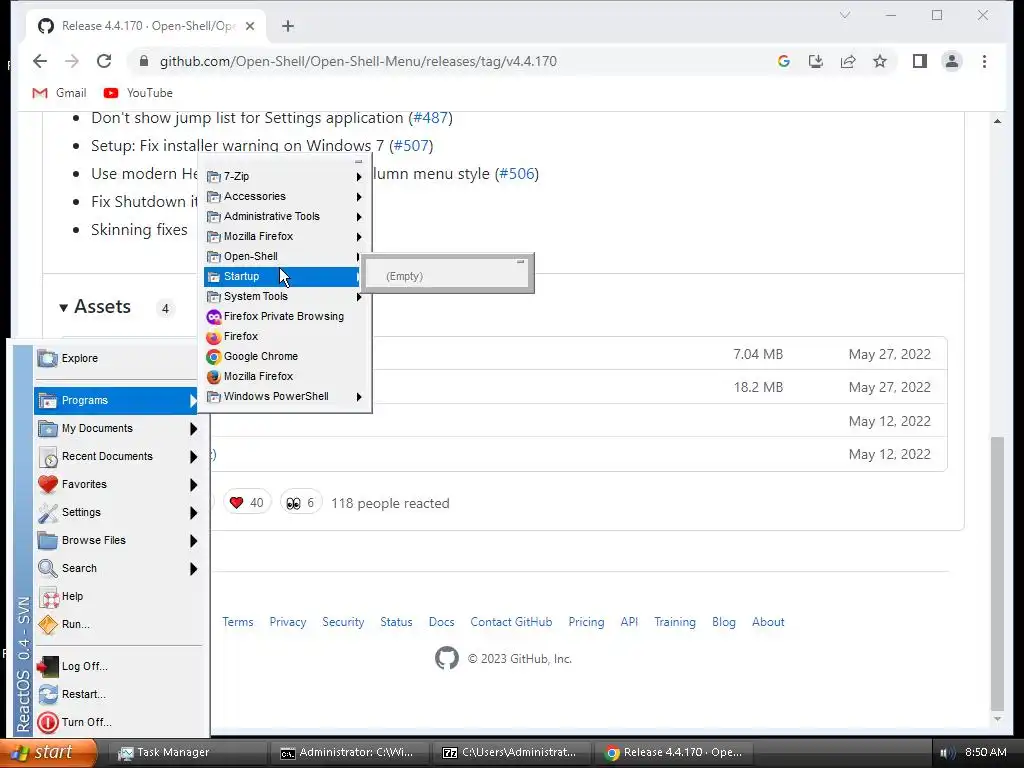Expand the 7-Zip submenu arrow
This screenshot has width=1024, height=768.
pos(359,177)
